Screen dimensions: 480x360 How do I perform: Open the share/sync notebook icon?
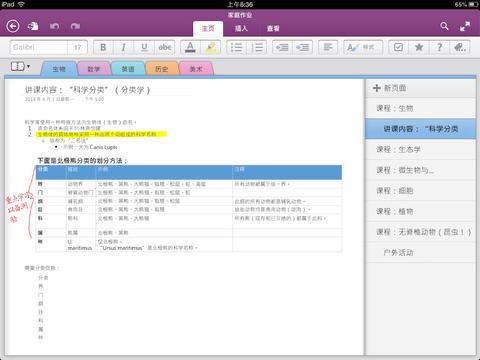pyautogui.click(x=33, y=26)
